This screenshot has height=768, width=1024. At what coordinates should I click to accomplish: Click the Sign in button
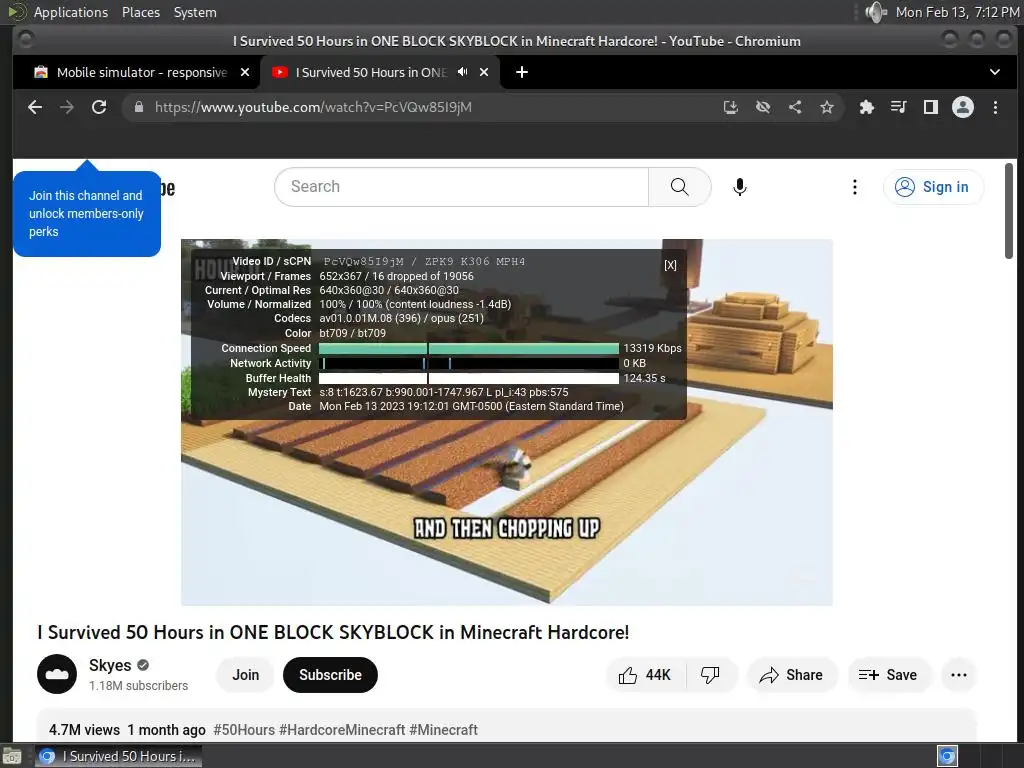(x=933, y=187)
